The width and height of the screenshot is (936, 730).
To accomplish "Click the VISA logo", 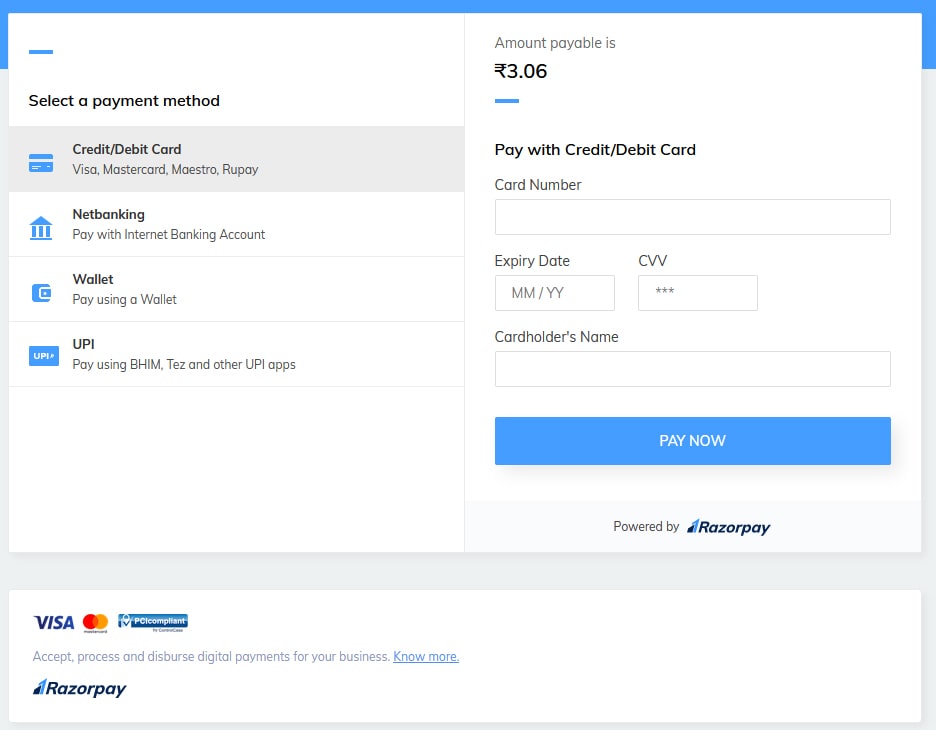I will tap(53, 622).
